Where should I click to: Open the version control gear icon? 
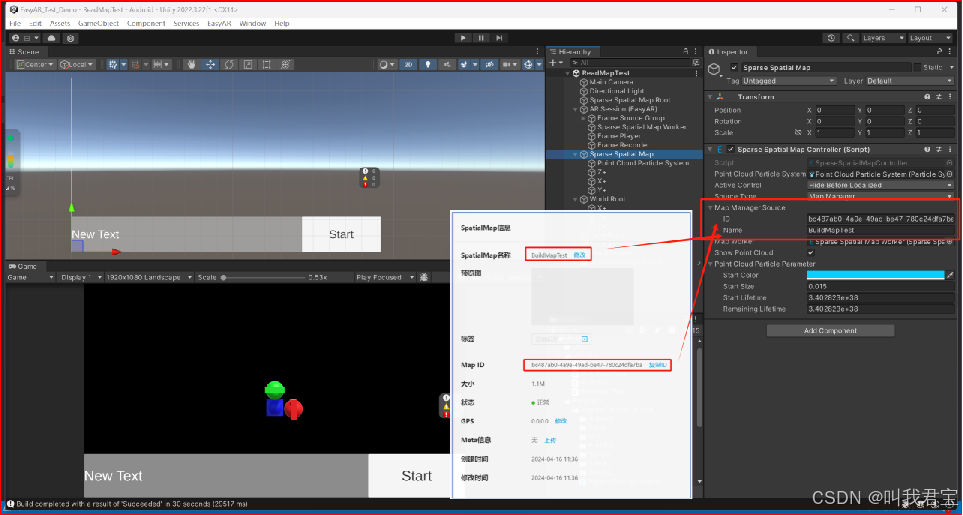pos(71,38)
